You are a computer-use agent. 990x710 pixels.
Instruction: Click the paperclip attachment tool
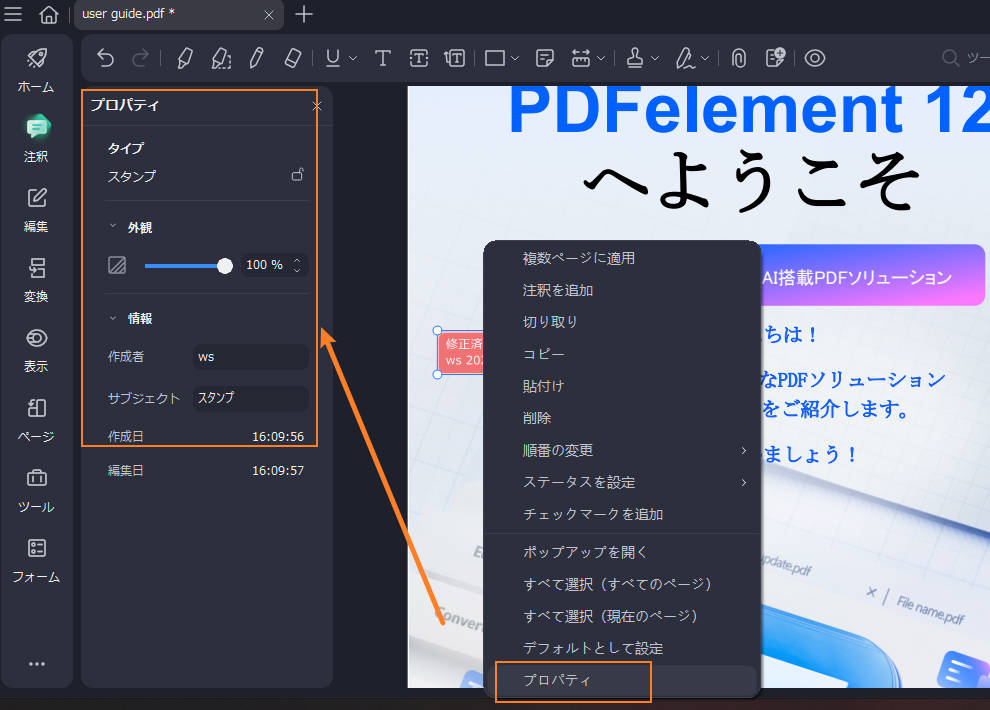pyautogui.click(x=738, y=58)
